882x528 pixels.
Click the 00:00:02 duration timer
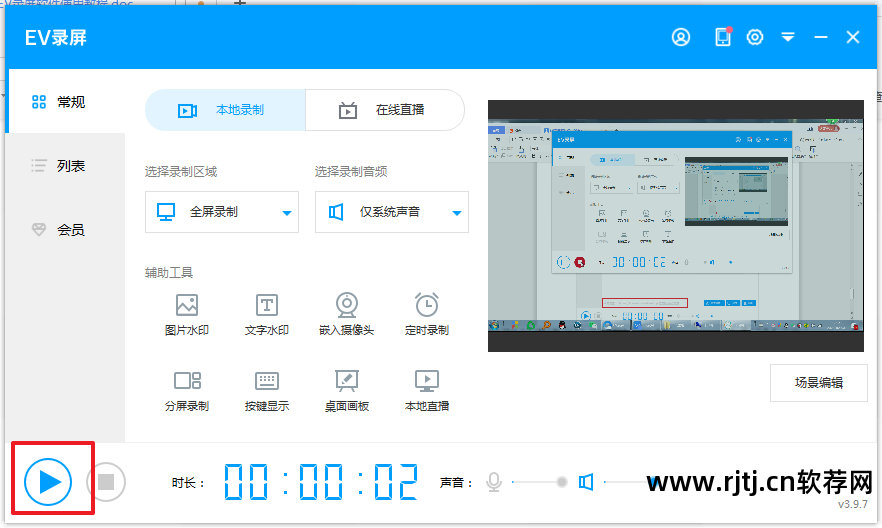(x=321, y=482)
